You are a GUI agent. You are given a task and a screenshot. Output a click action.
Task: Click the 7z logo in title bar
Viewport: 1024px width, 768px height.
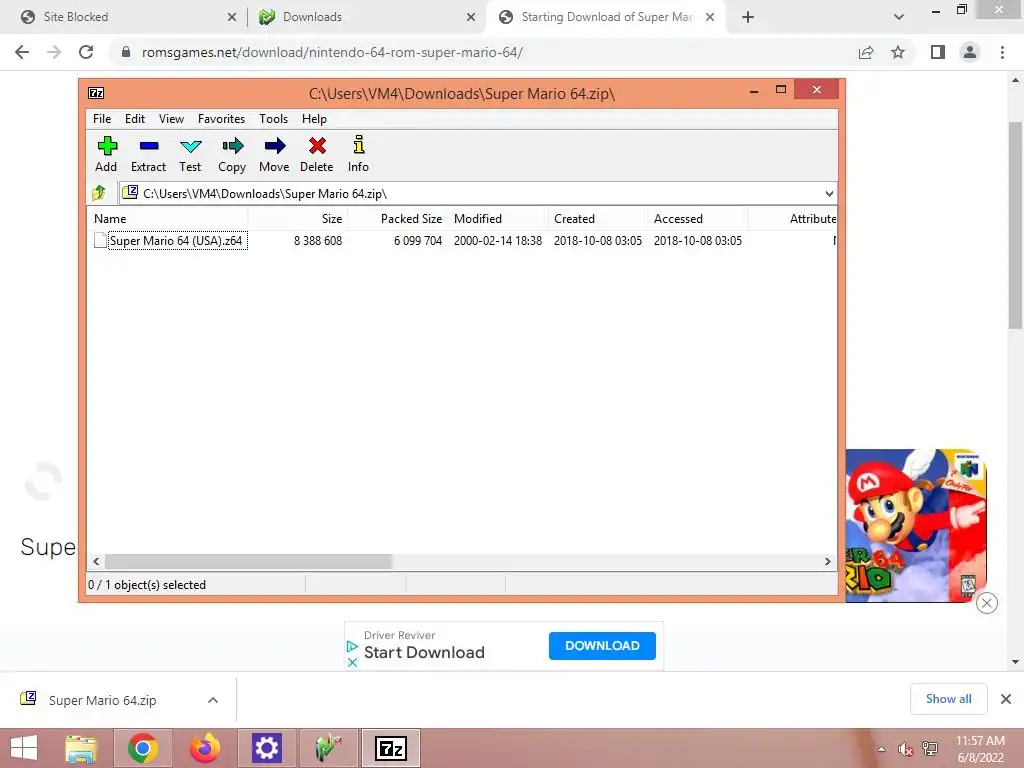pyautogui.click(x=96, y=93)
